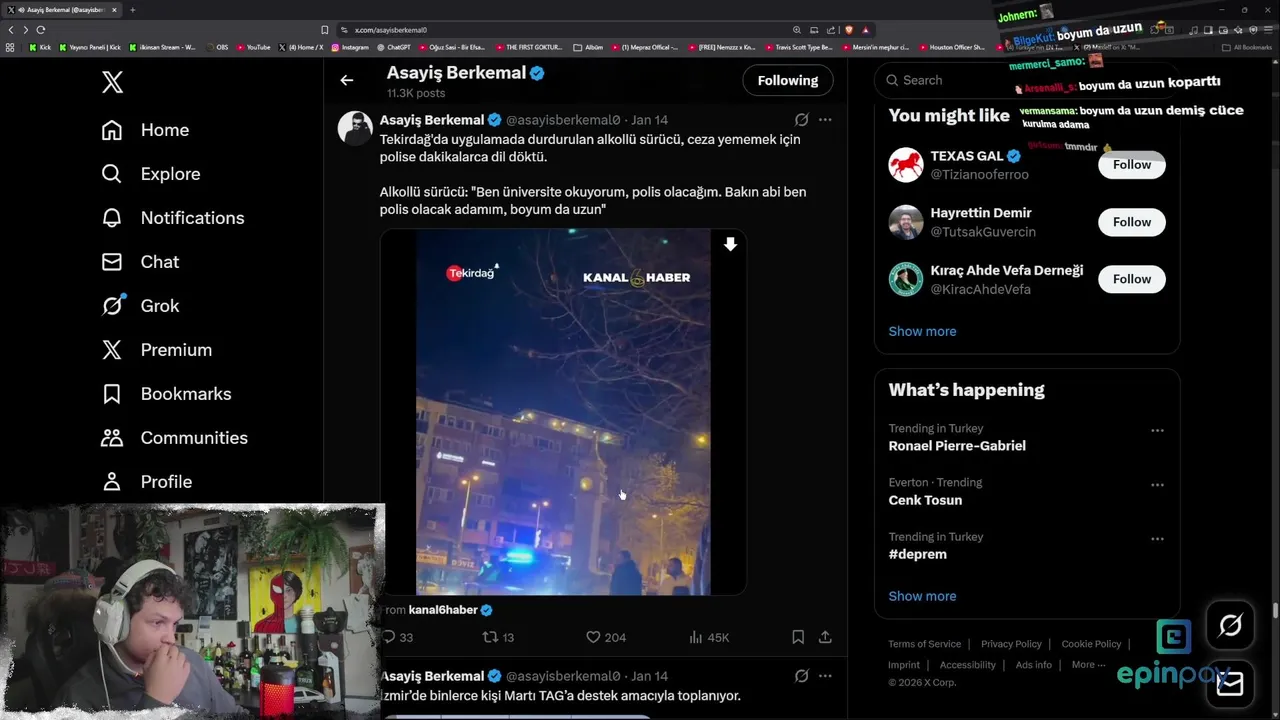
Task: Open the Ronael Pierre-Gabriel trend
Action: click(x=957, y=446)
